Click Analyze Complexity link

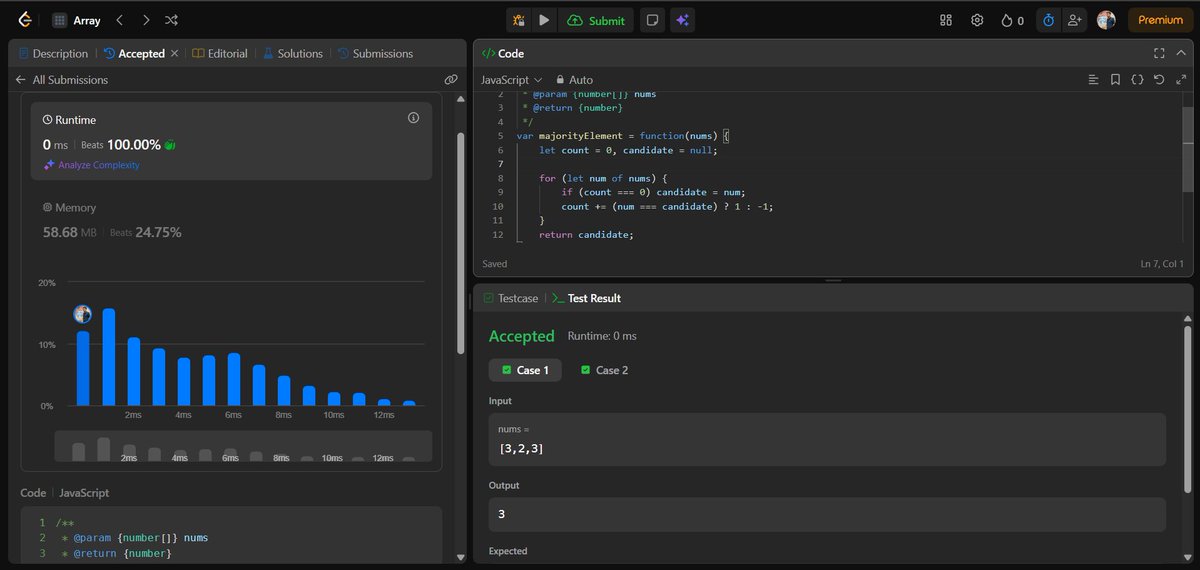91,165
